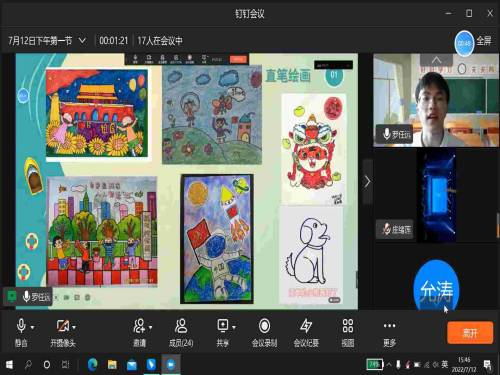Open File Explorer from taskbar
Screen dimensions: 500x375
click(x=112, y=365)
